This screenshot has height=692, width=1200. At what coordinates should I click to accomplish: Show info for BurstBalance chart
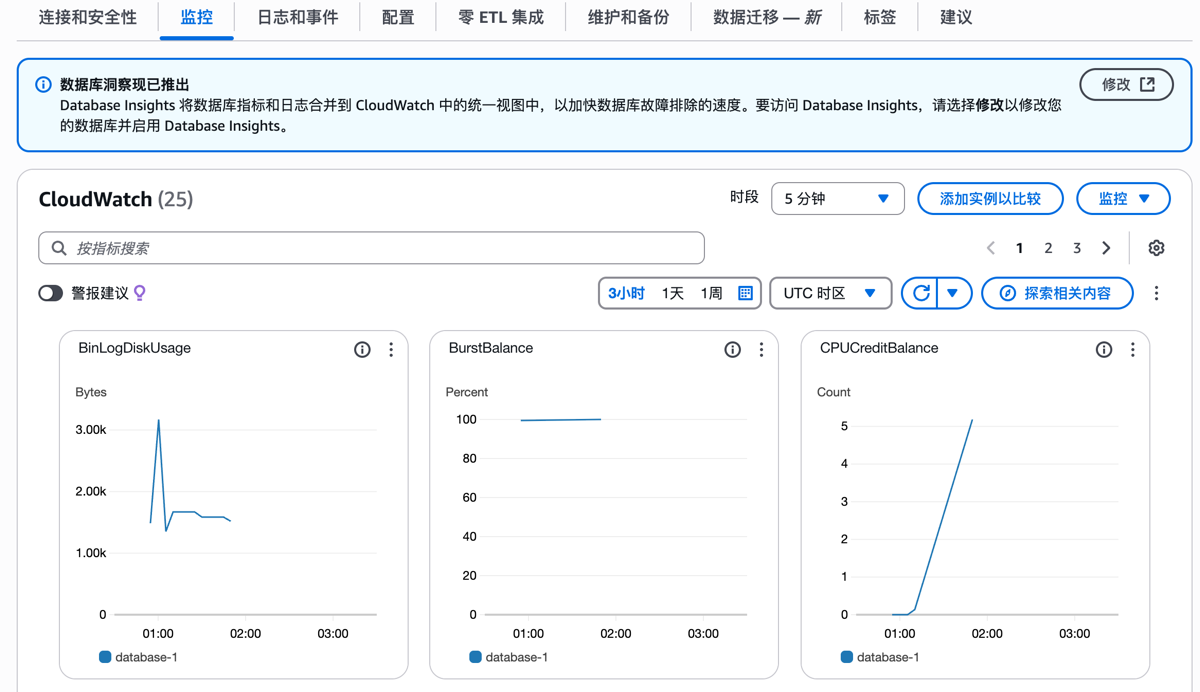click(733, 349)
